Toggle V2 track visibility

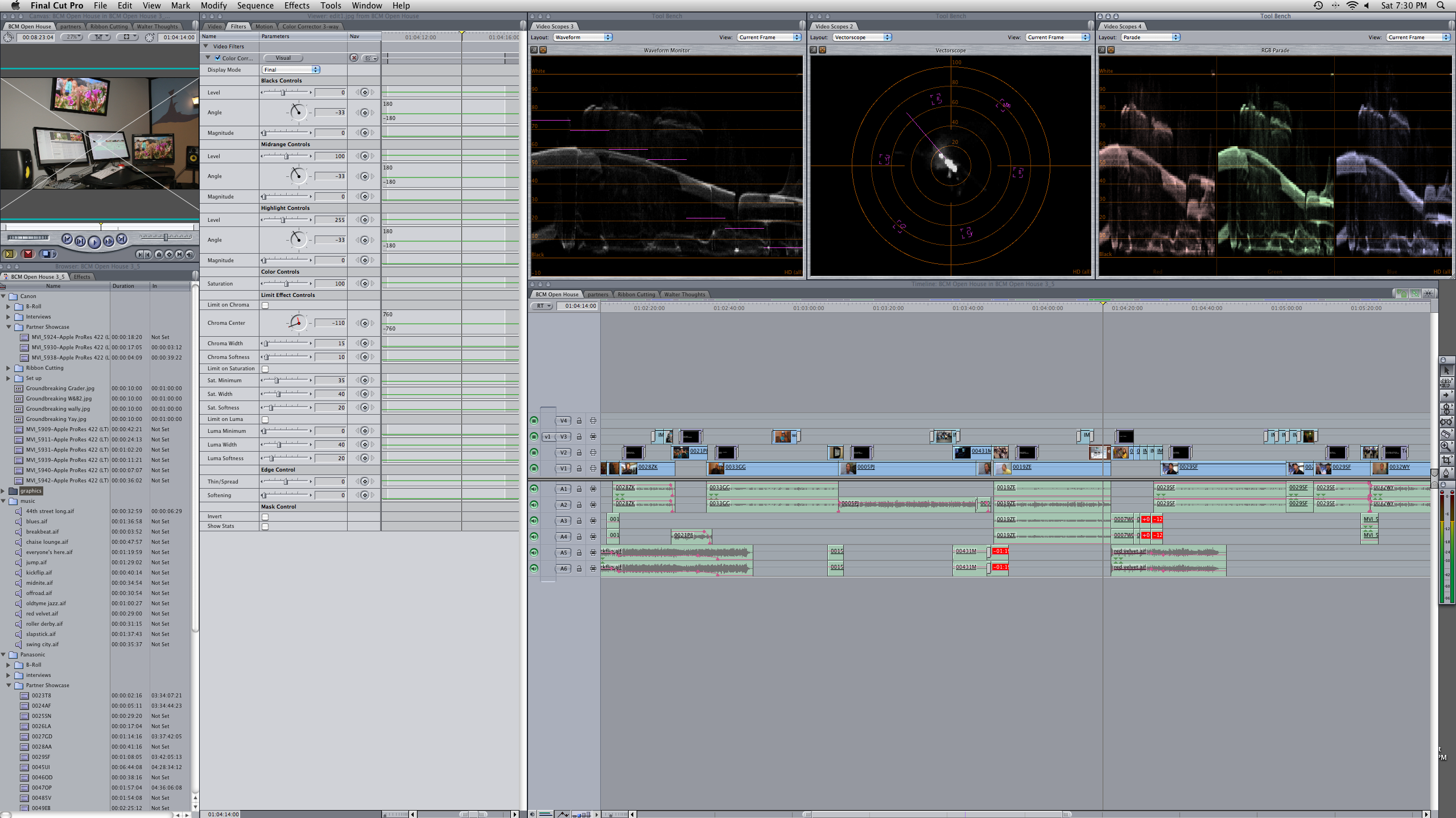coord(534,453)
